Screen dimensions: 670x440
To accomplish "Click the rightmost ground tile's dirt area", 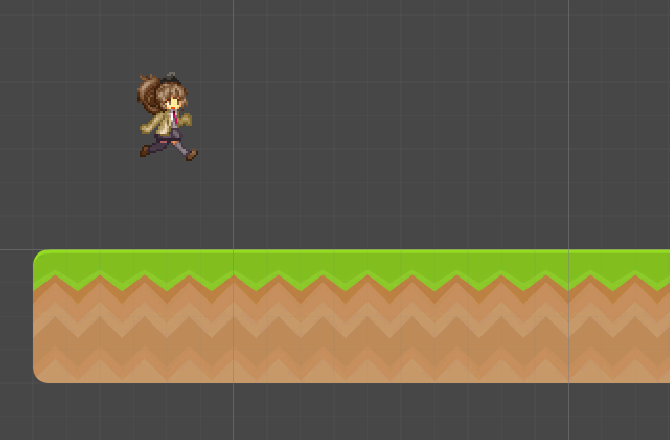I will point(620,335).
